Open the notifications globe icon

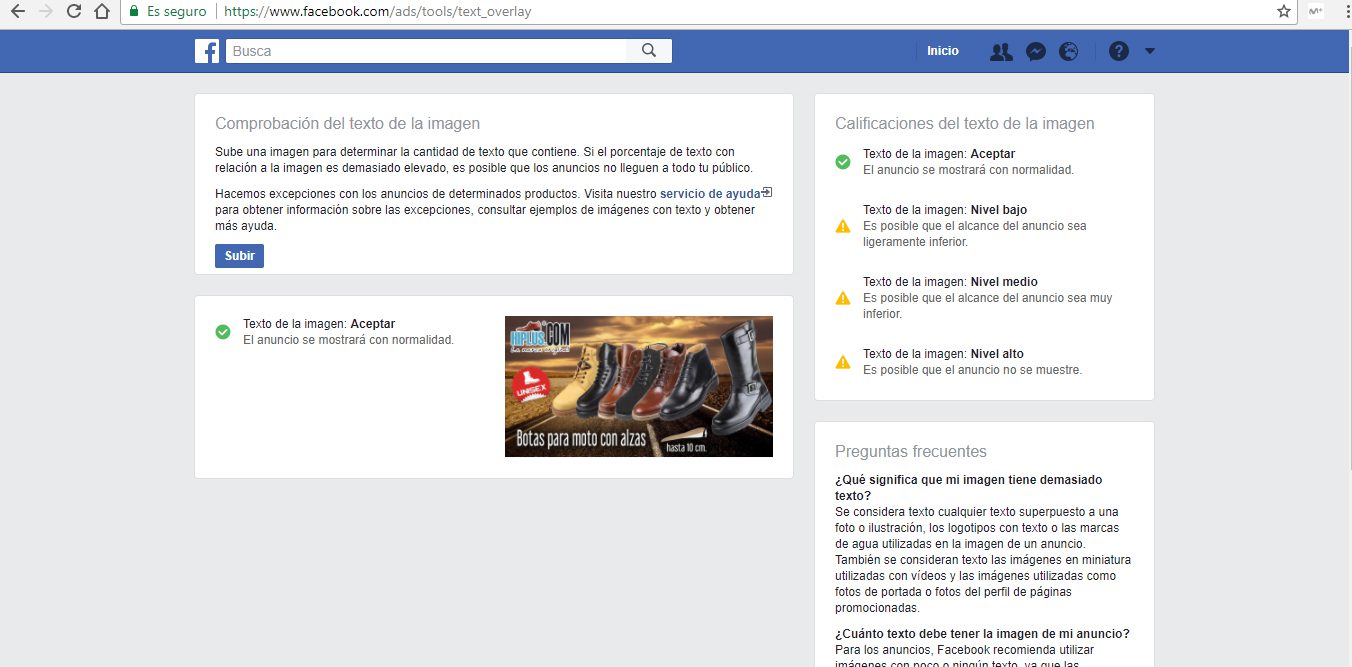click(1069, 52)
